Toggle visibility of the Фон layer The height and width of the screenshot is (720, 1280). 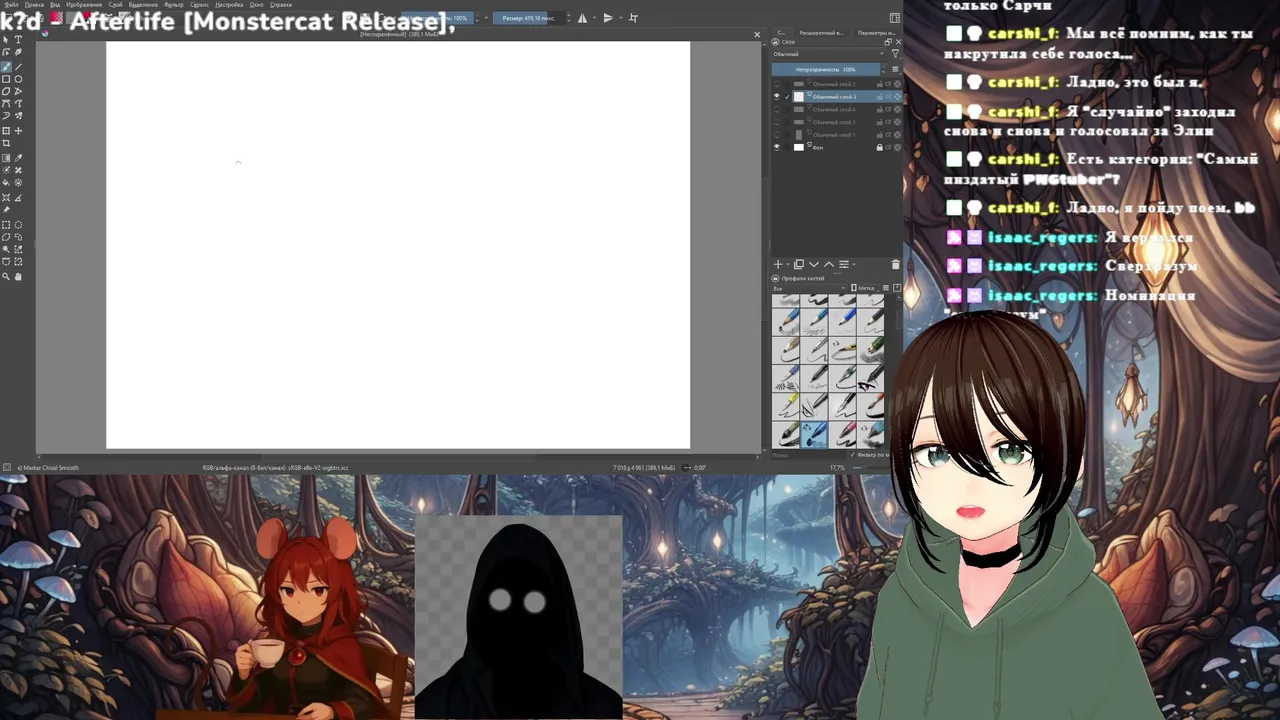[777, 148]
